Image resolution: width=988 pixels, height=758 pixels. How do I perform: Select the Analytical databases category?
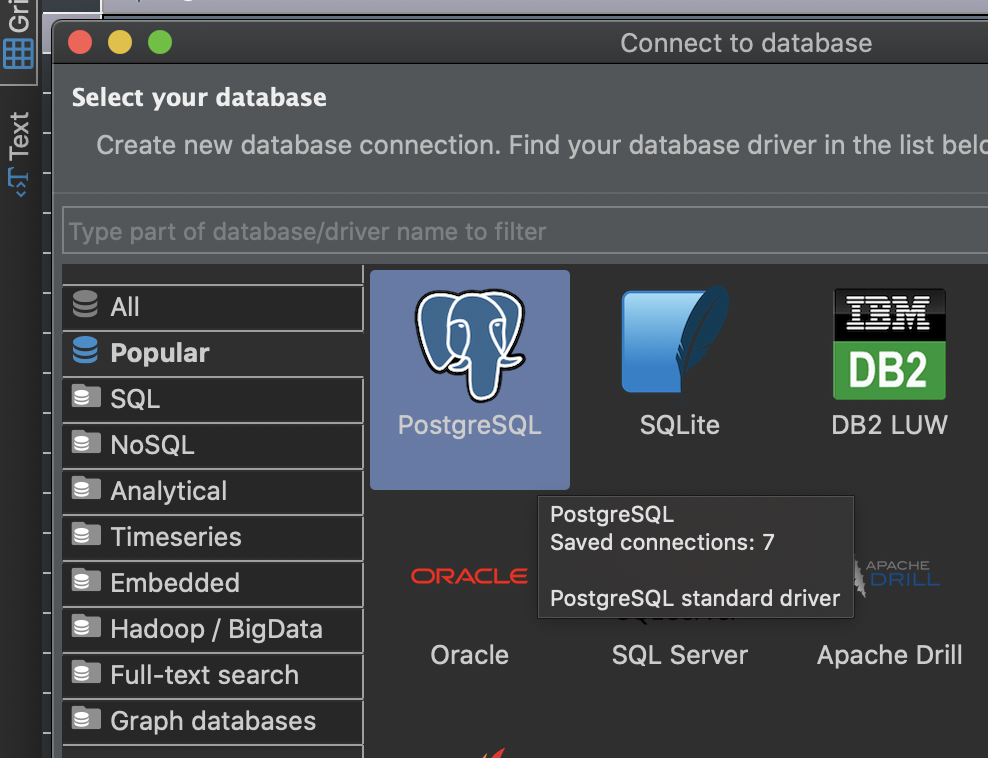coord(213,491)
